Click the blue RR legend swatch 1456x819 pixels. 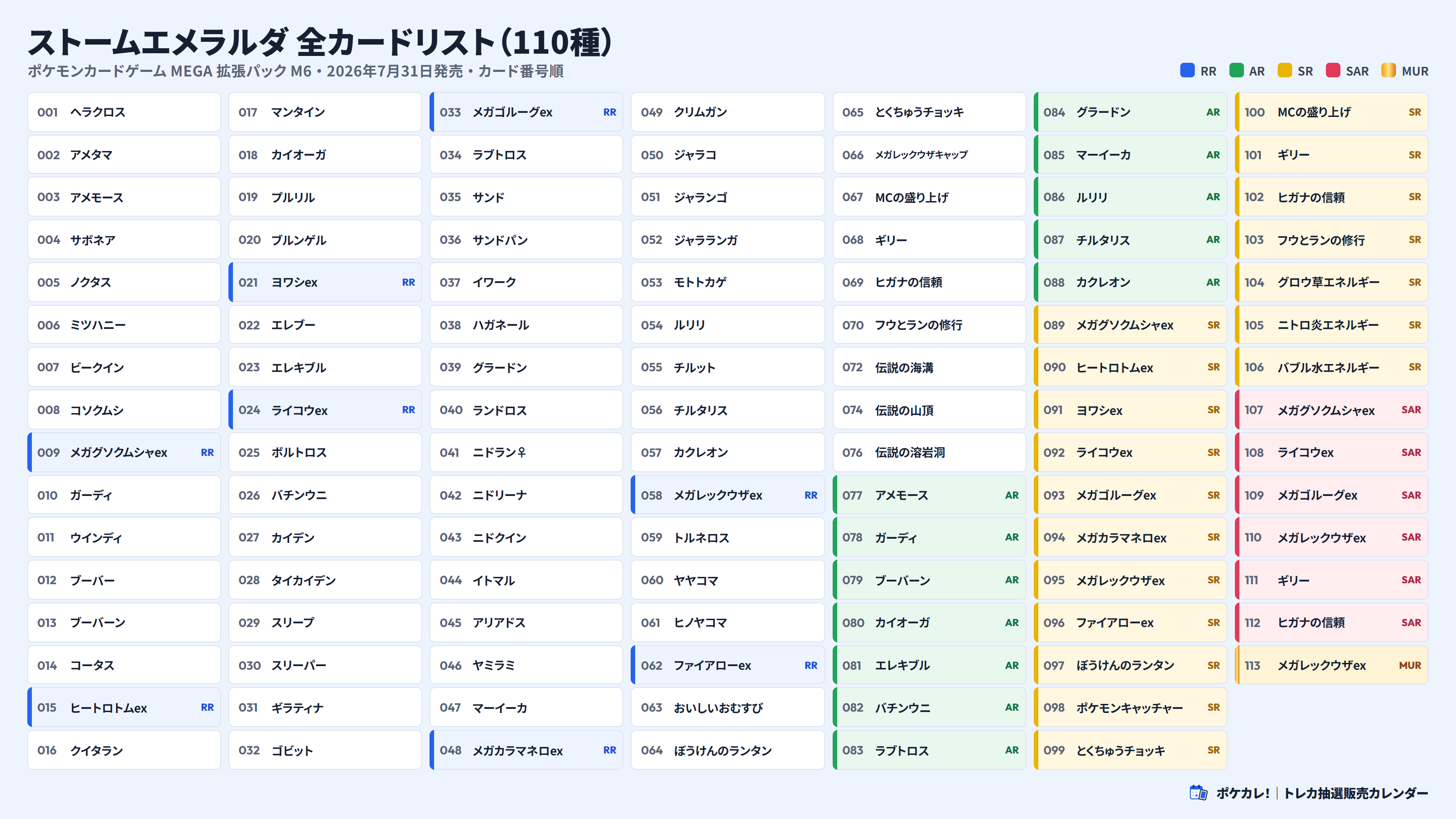click(1187, 70)
